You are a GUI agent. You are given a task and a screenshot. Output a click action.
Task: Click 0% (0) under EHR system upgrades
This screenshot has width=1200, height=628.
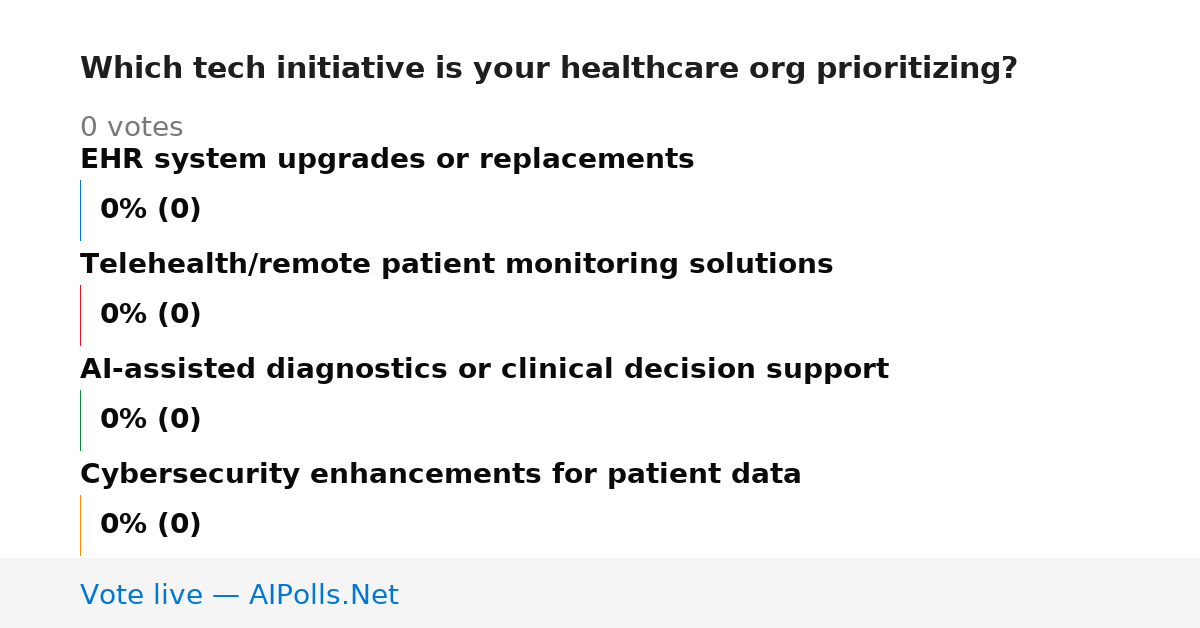[x=151, y=210]
